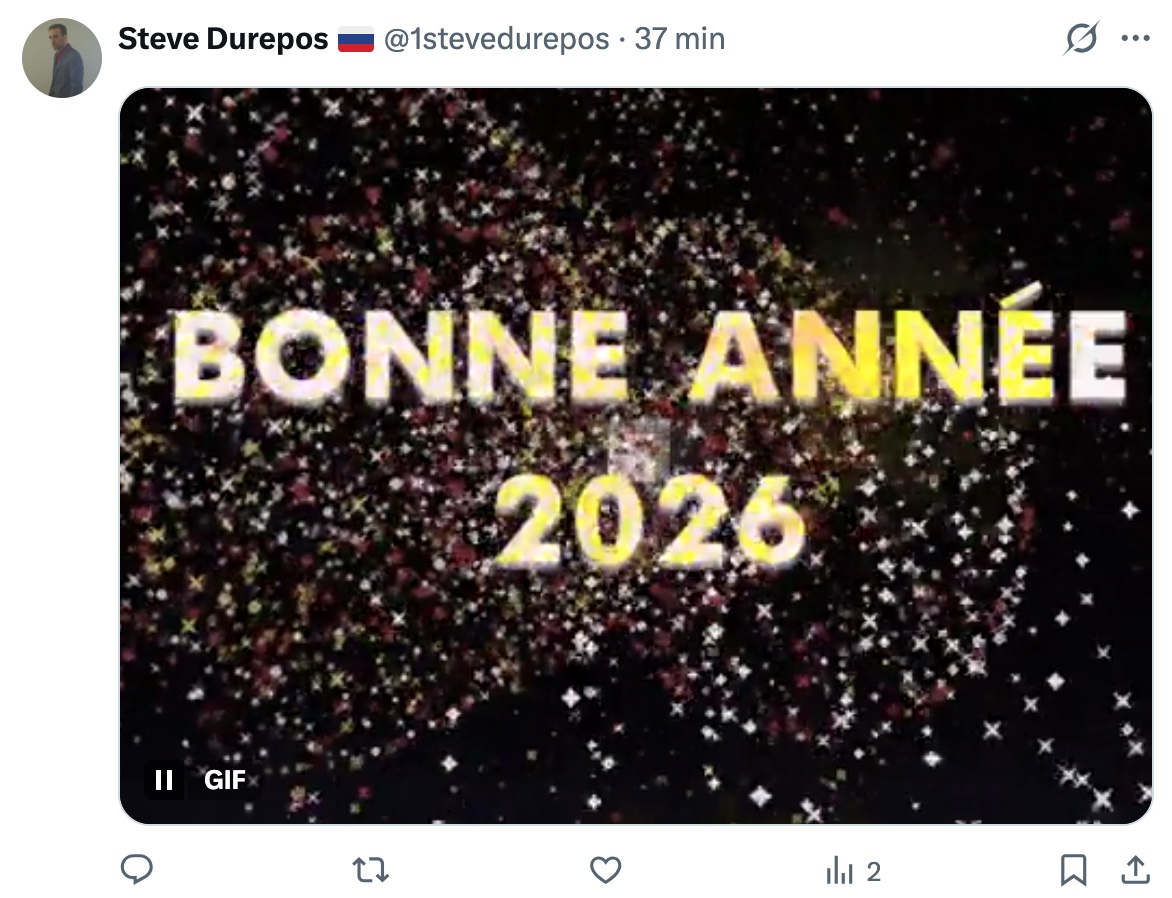The height and width of the screenshot is (898, 1172).
Task: Open the Steve Durepos display name link
Action: pos(223,38)
